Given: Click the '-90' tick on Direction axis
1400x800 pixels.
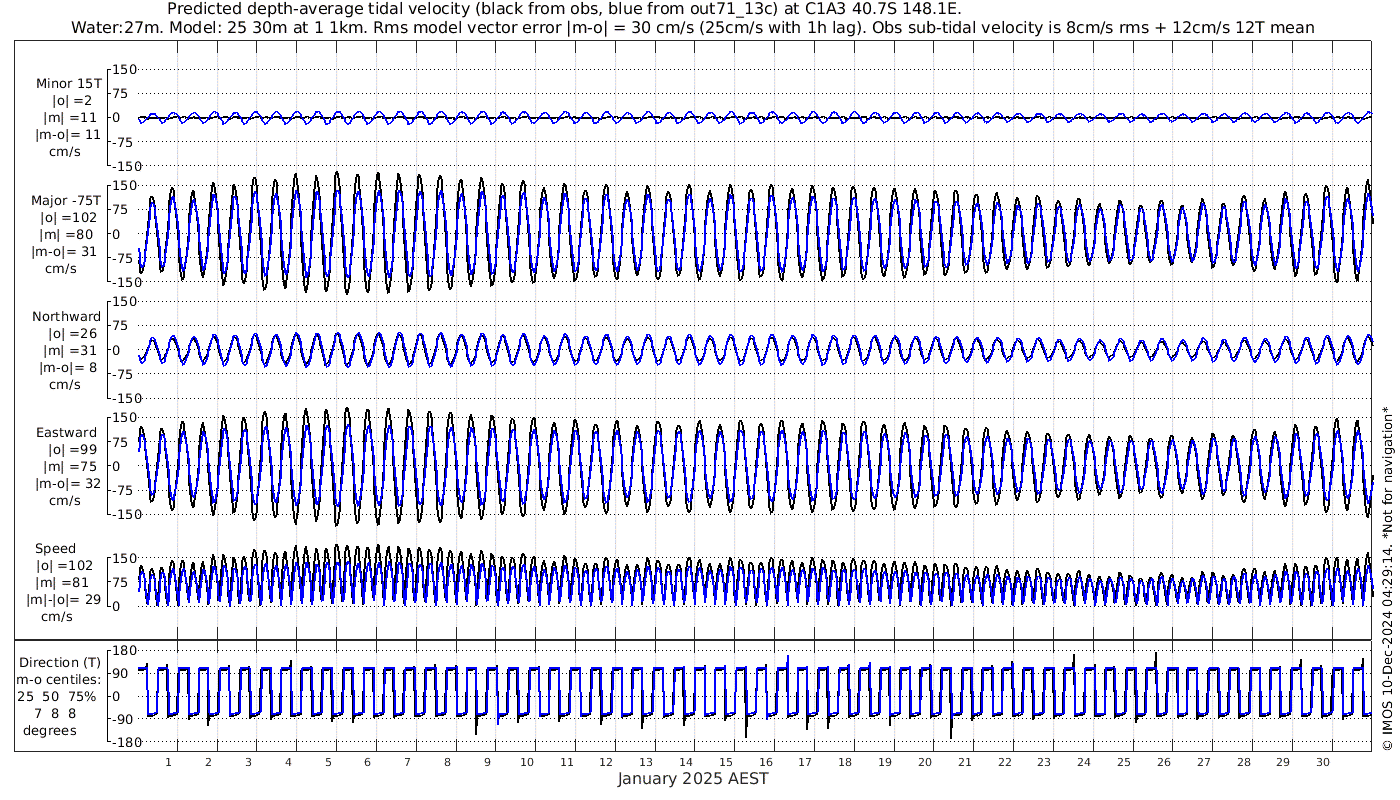Looking at the screenshot, I should (123, 720).
